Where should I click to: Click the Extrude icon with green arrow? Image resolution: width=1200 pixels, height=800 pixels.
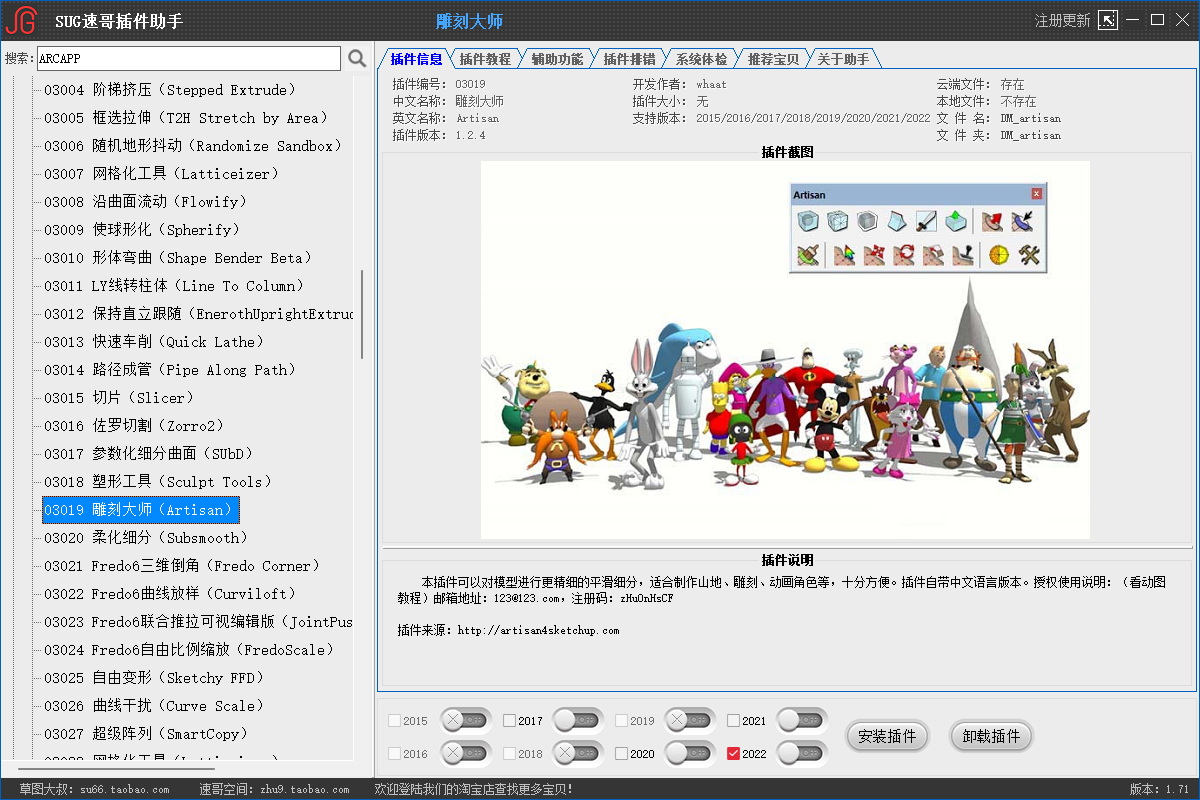click(955, 221)
